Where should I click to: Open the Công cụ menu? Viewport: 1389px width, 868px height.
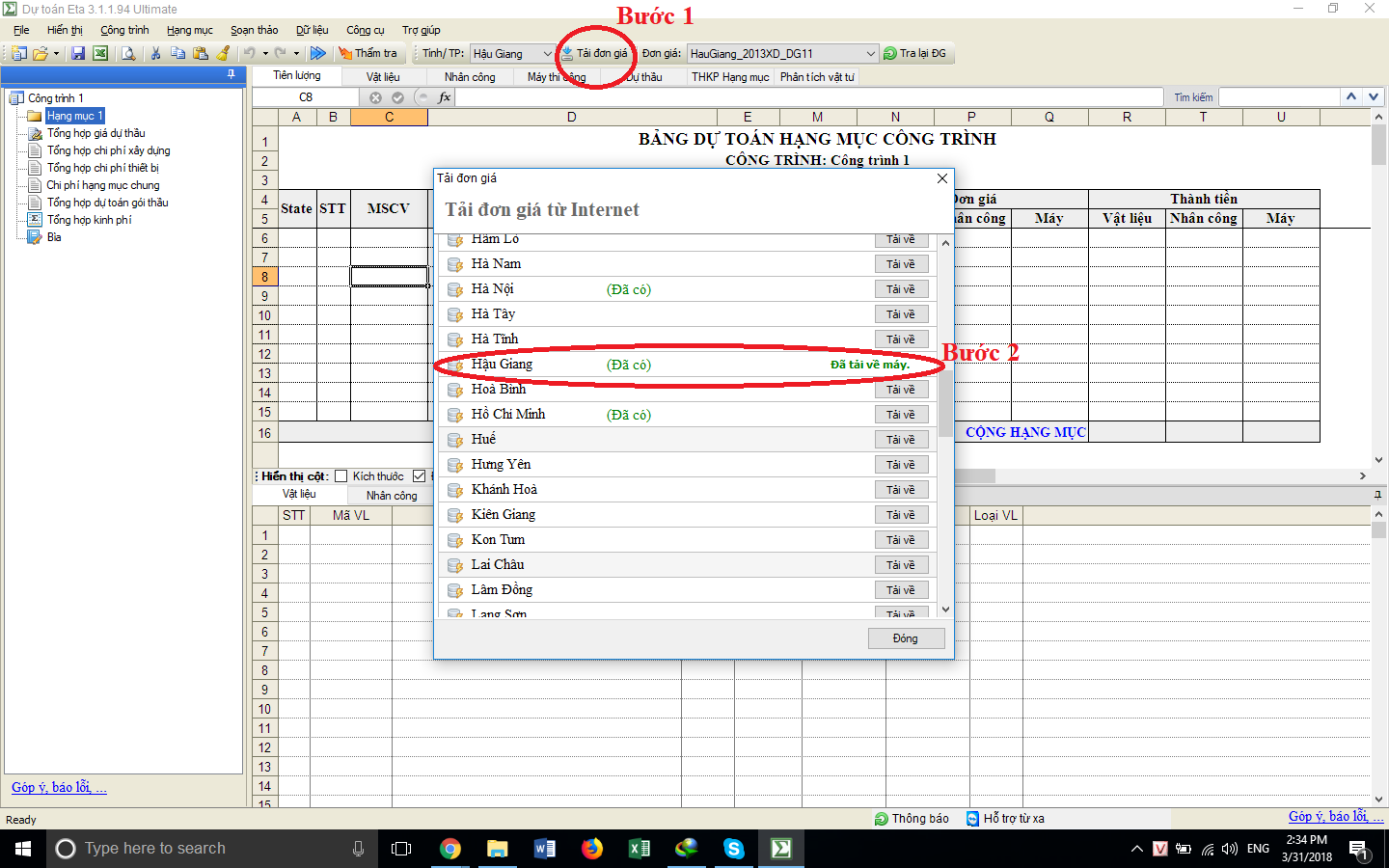pos(365,30)
